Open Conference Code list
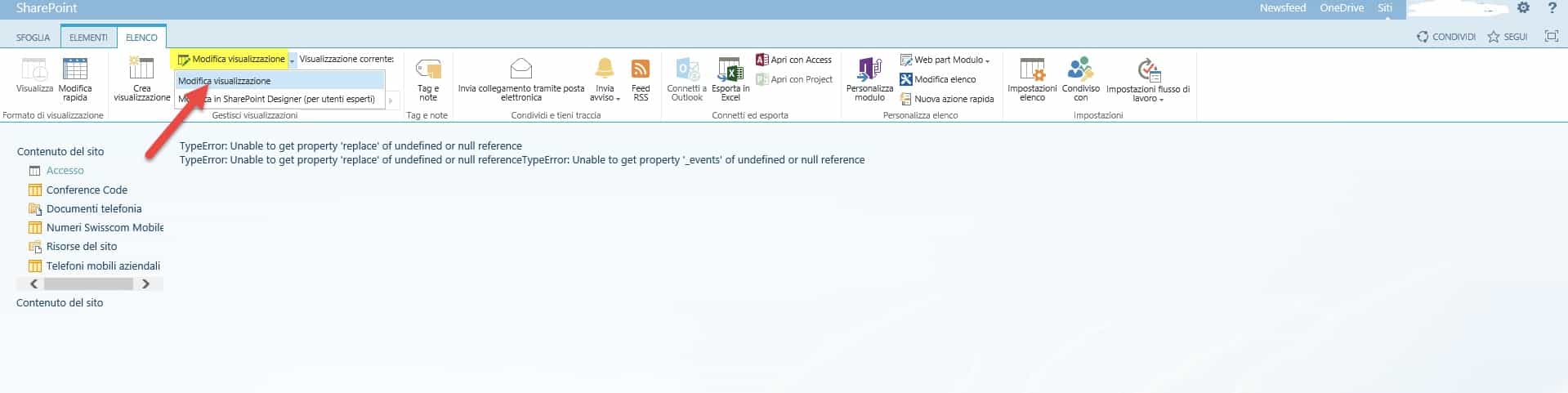 (87, 190)
